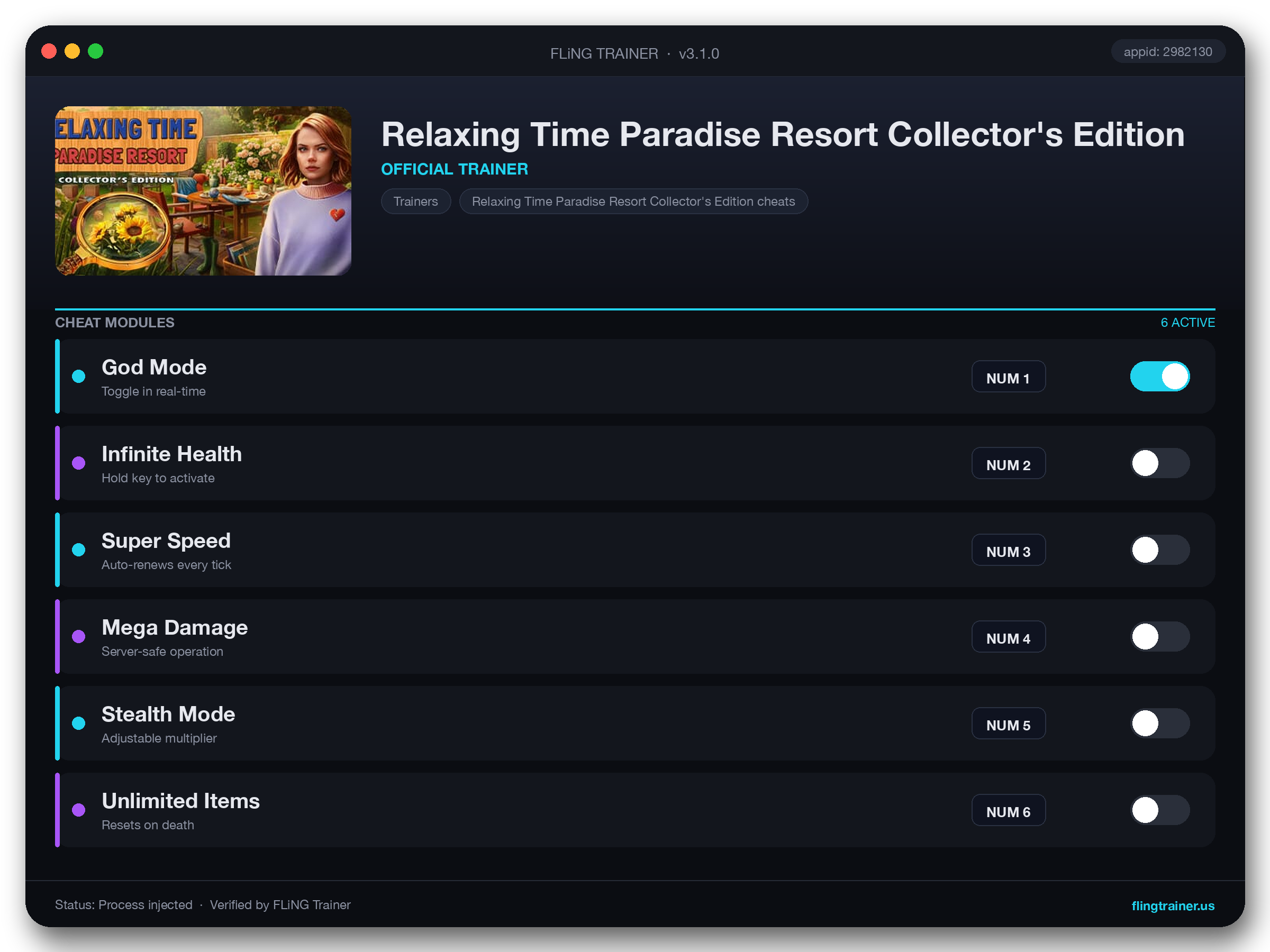The image size is (1270, 952).
Task: Click the CHEAT MODULES header
Action: click(115, 323)
